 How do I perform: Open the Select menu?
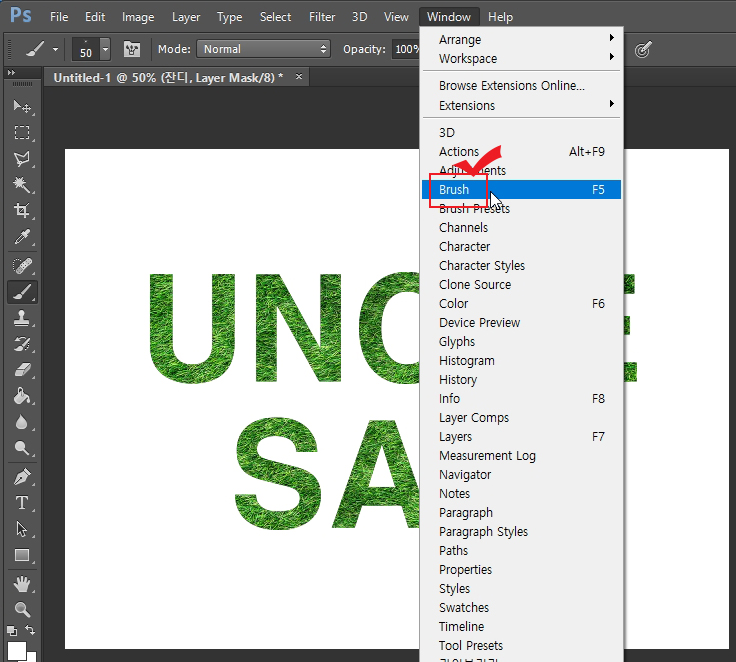(x=276, y=17)
